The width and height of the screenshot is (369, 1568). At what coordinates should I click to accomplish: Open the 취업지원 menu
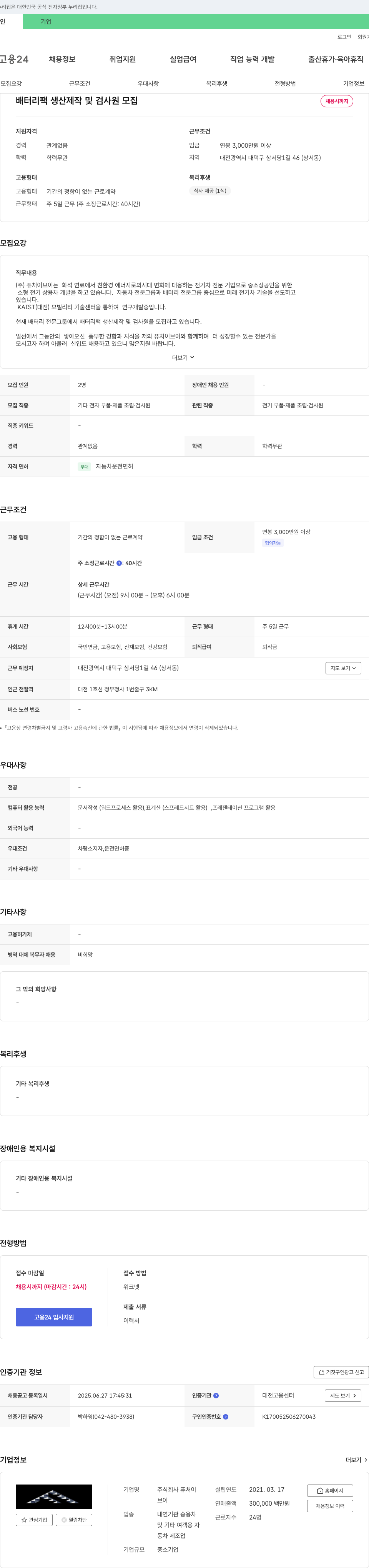tap(123, 59)
